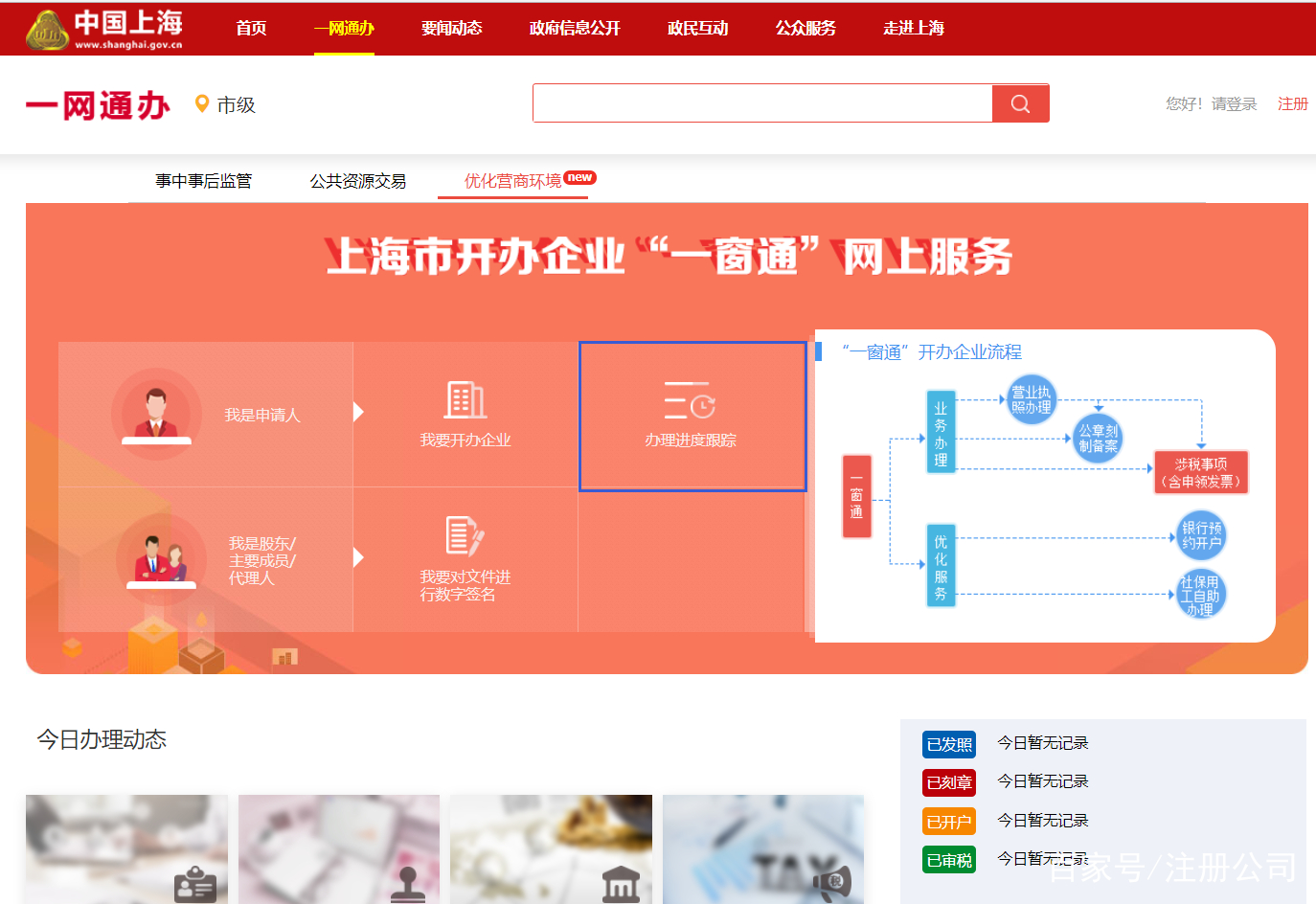The width and height of the screenshot is (1316, 904).
Task: Open the 政府信息公开 menu
Action: click(573, 28)
